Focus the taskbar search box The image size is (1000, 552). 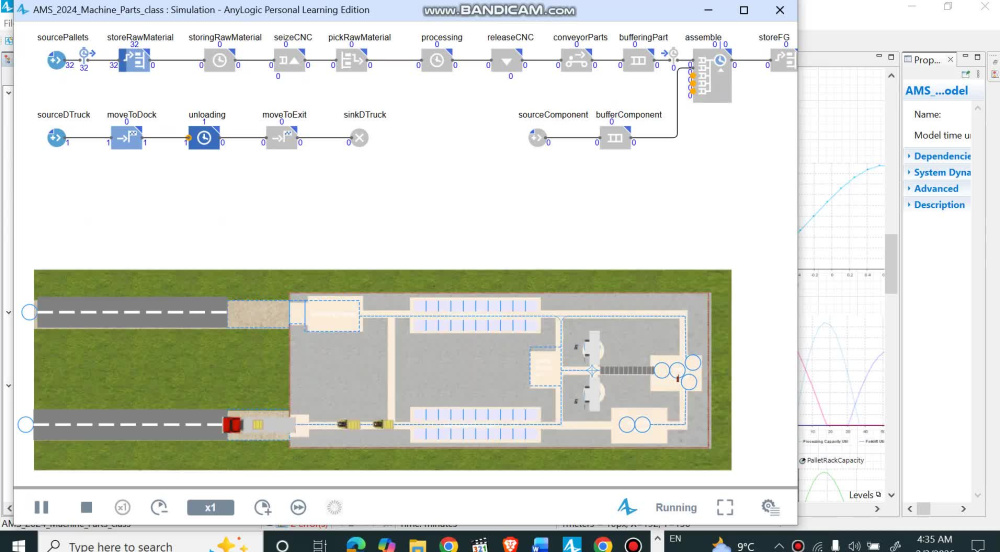tap(149, 546)
